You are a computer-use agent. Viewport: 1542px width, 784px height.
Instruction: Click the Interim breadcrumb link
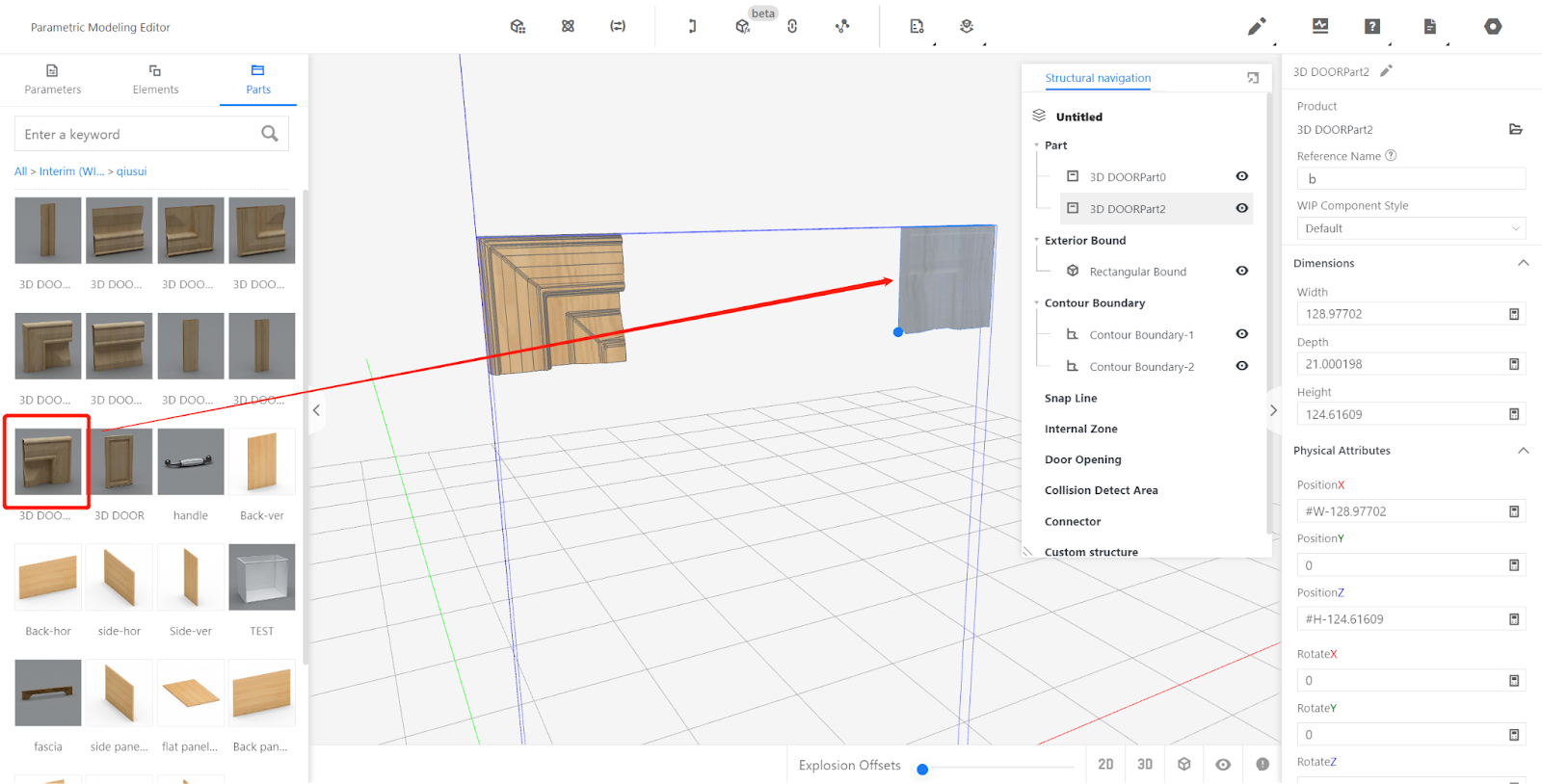pos(71,171)
